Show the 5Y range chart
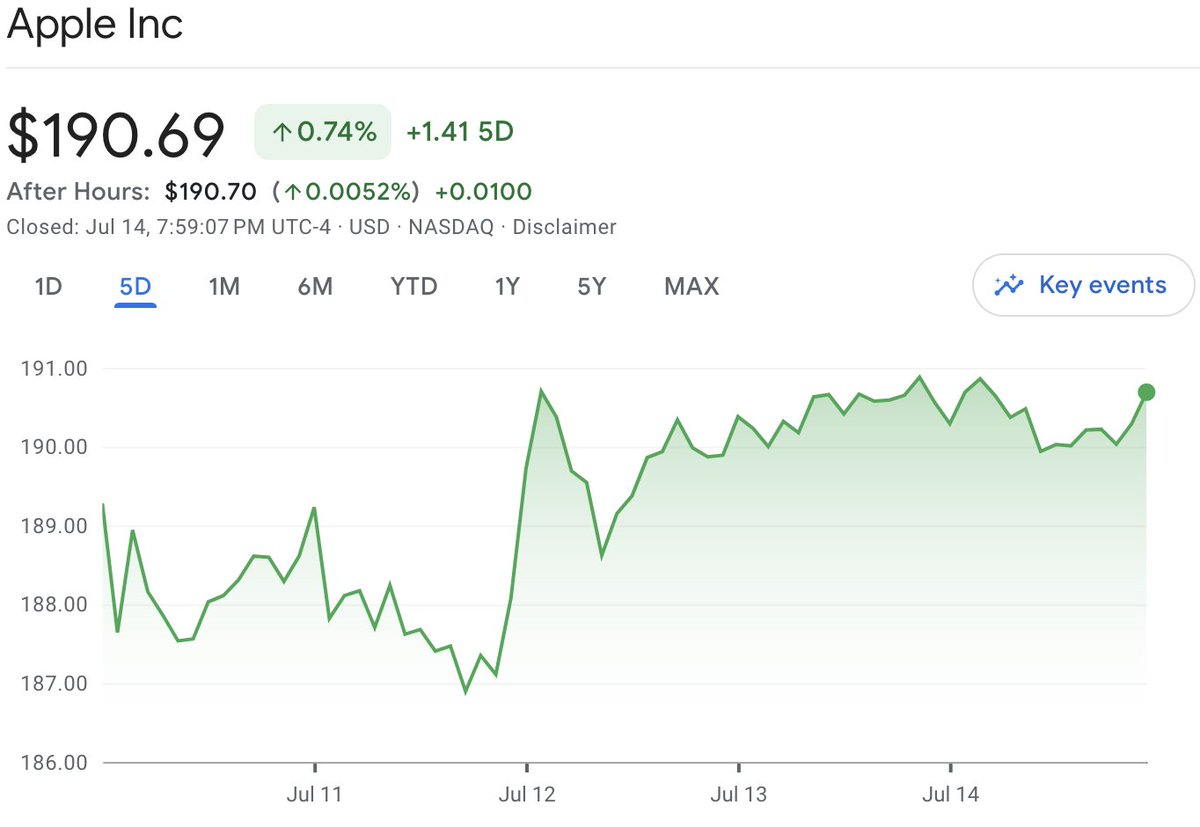 (x=592, y=287)
